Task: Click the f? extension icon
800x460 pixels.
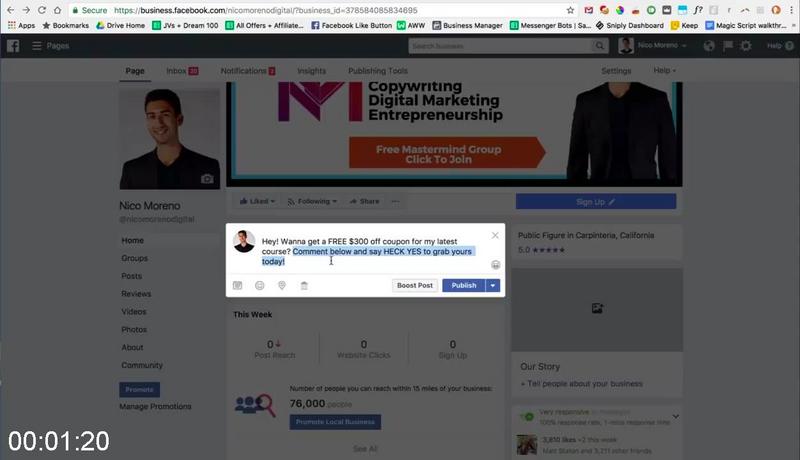Action: click(698, 10)
